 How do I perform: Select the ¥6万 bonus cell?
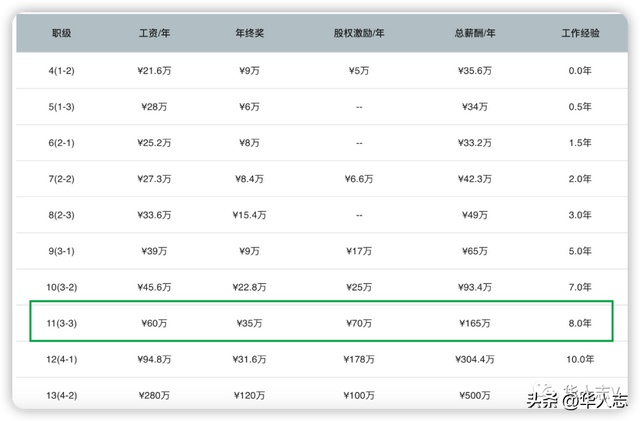(x=249, y=107)
